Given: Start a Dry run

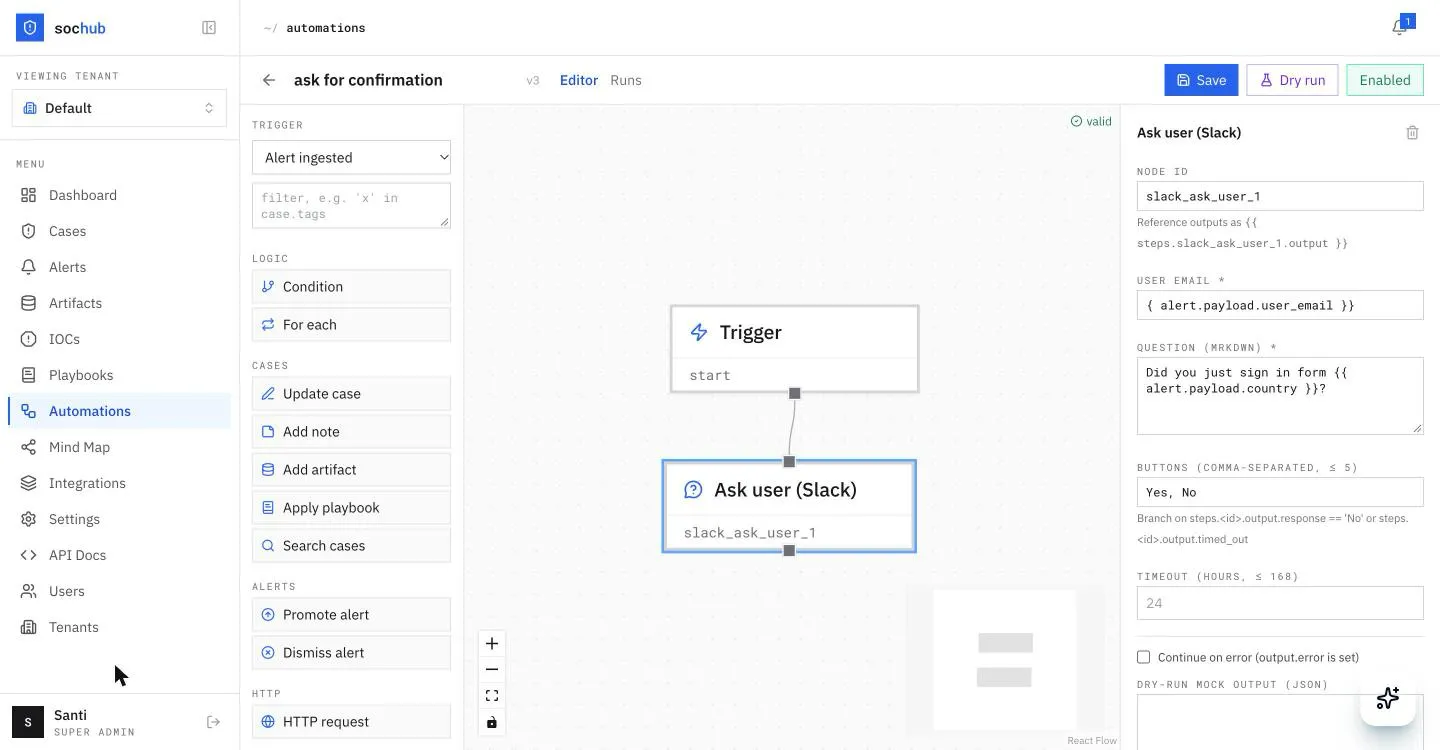Looking at the screenshot, I should click(1292, 80).
